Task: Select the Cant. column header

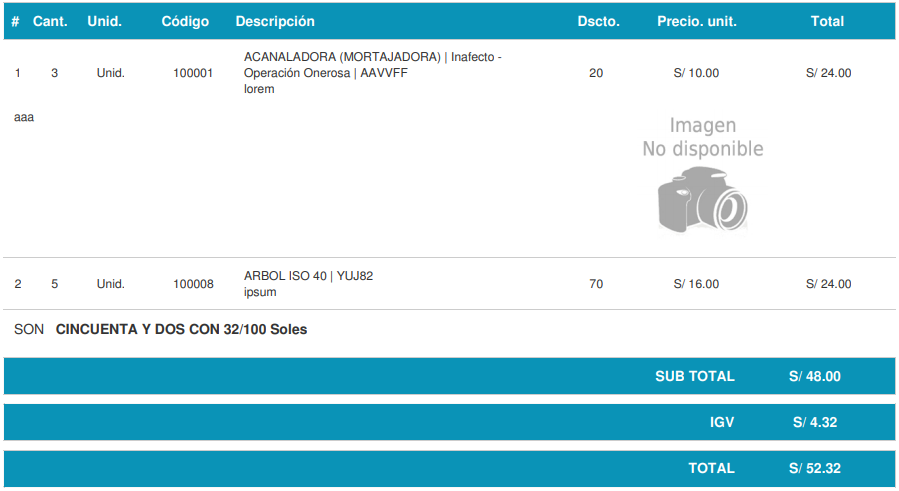Action: point(50,21)
